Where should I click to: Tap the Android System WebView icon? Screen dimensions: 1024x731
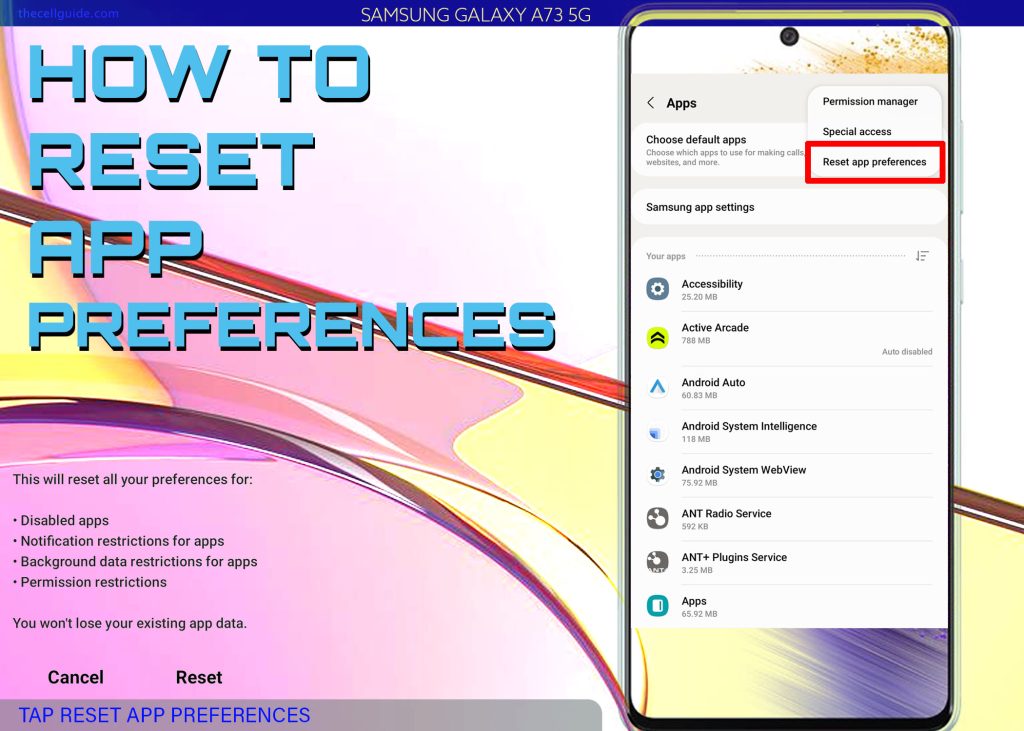[658, 475]
